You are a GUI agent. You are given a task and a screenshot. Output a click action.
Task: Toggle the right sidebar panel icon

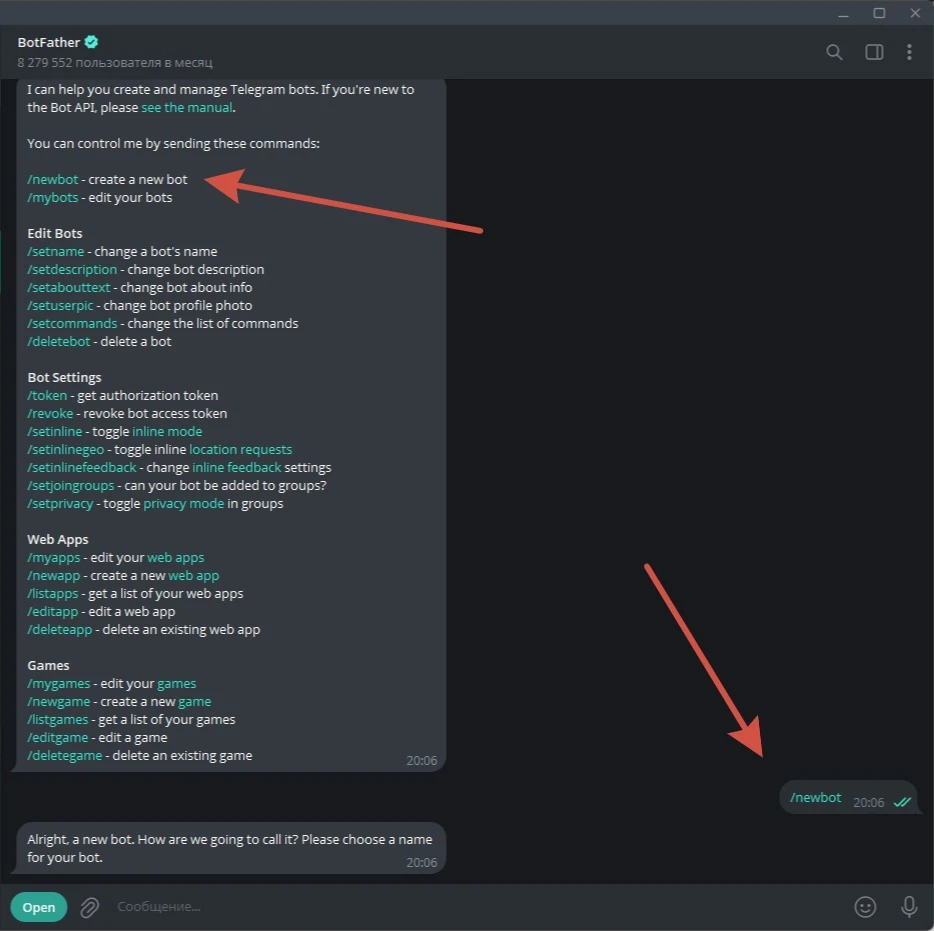tap(874, 52)
